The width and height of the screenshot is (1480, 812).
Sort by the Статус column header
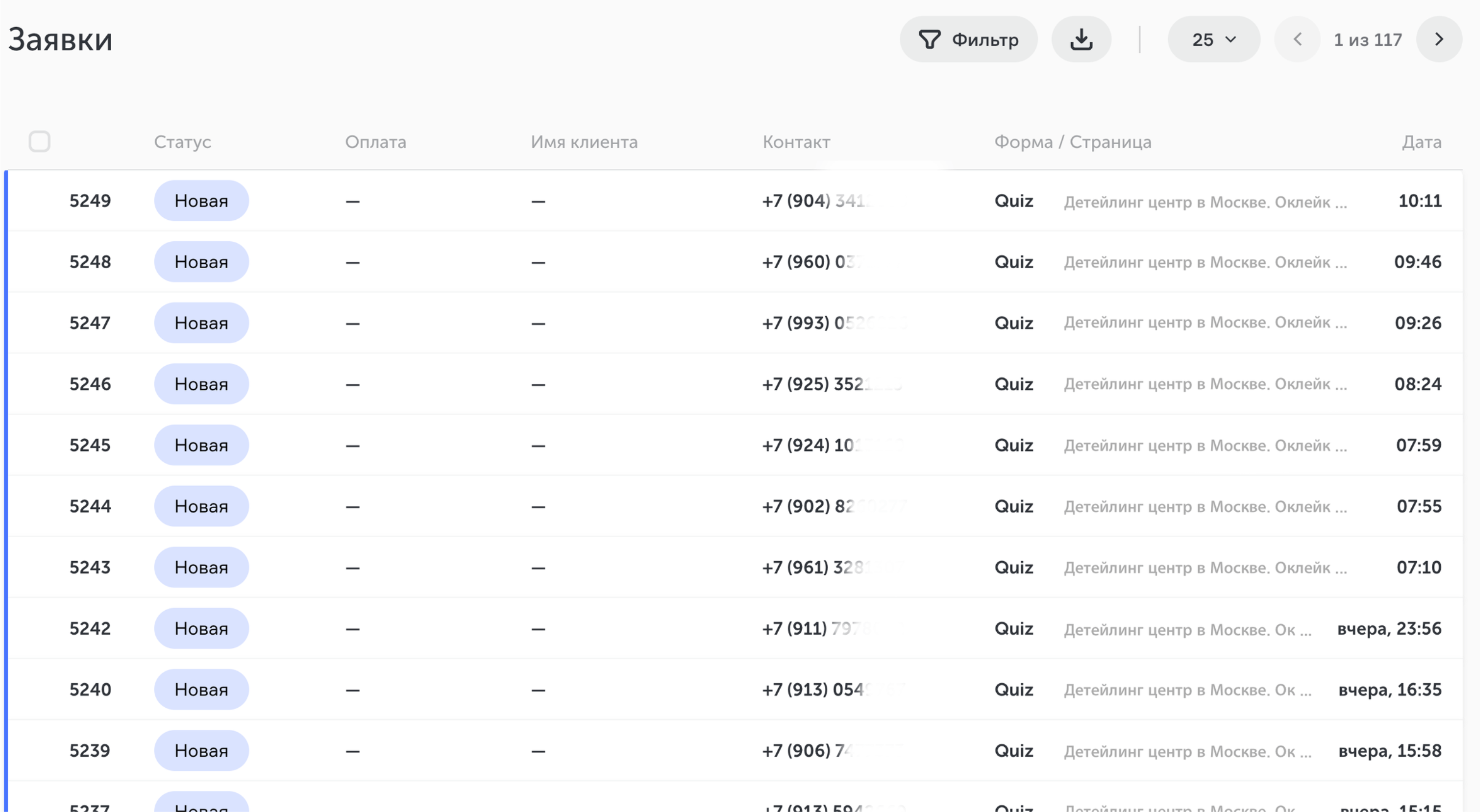click(x=182, y=142)
